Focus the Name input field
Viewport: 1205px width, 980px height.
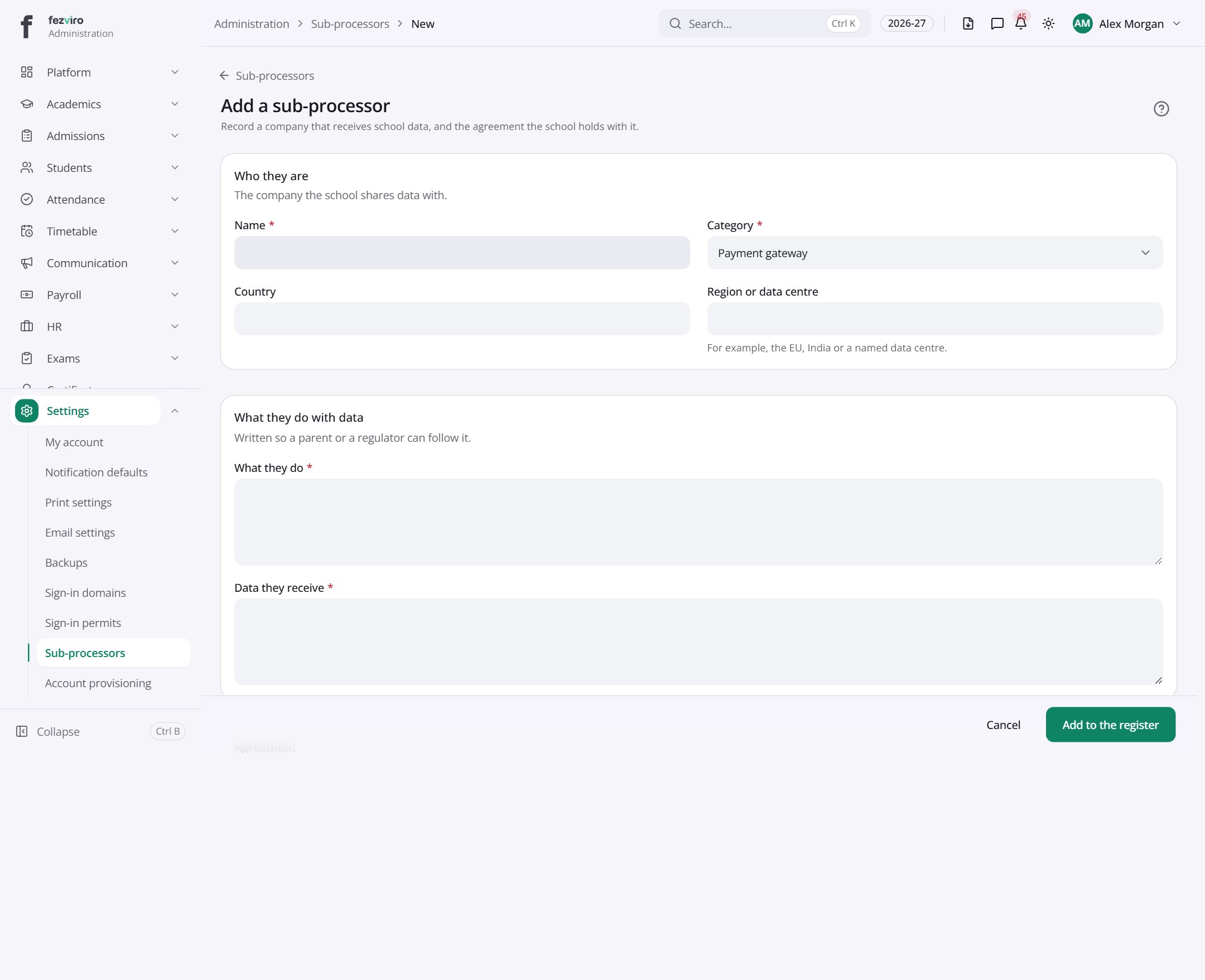pos(462,253)
